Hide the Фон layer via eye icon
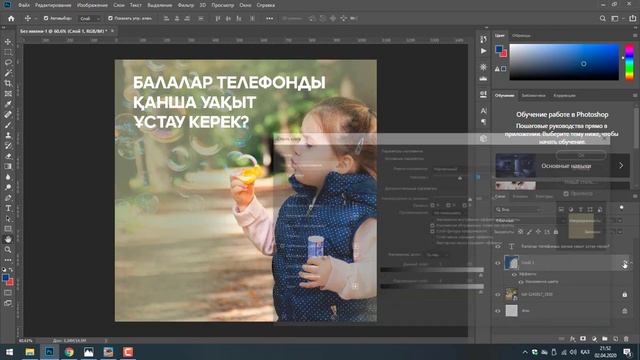640x360 pixels. [x=498, y=311]
